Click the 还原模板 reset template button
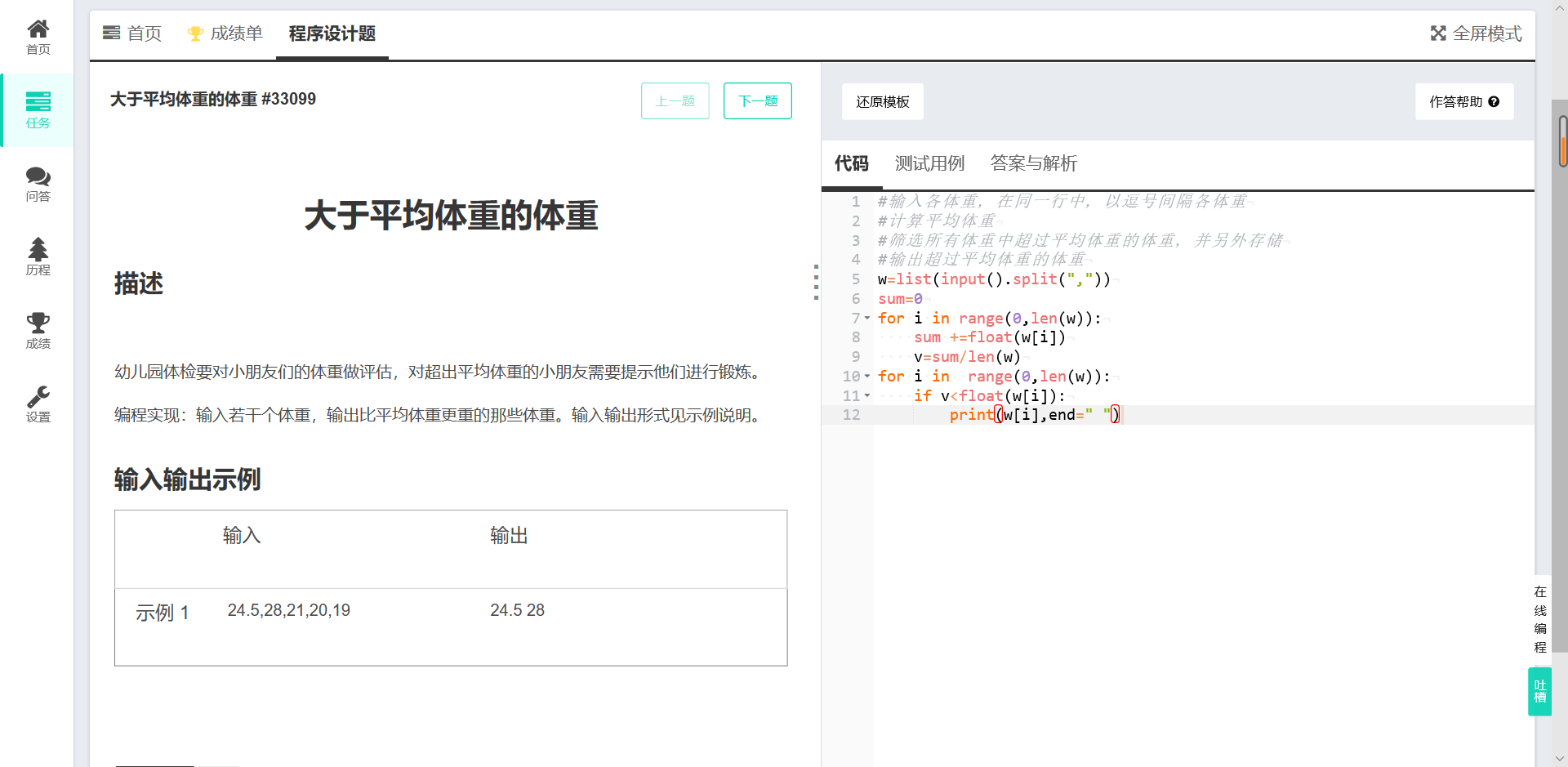This screenshot has width=1568, height=767. pyautogui.click(x=883, y=102)
